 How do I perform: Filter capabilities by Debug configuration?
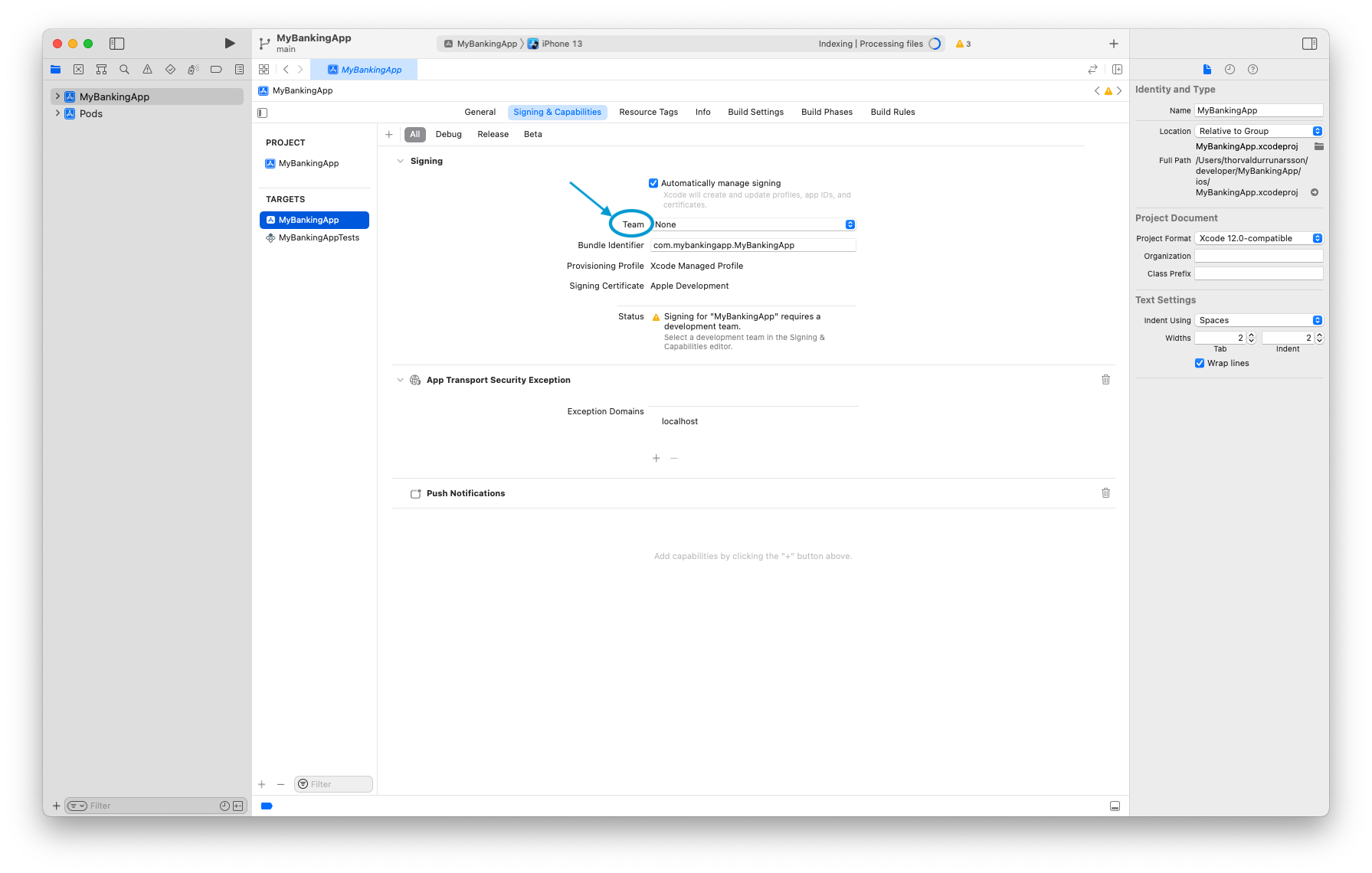(449, 134)
